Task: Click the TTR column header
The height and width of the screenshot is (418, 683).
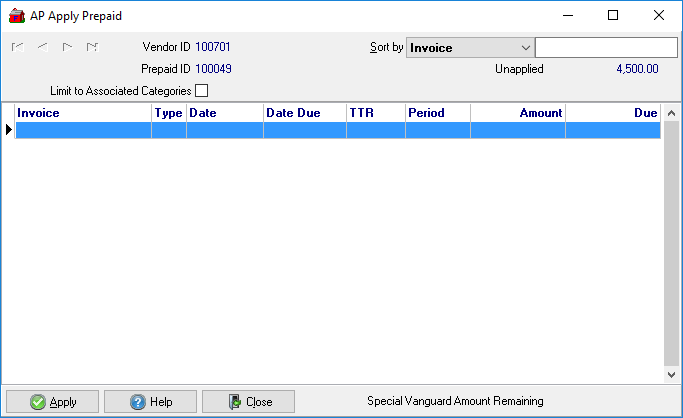Action: click(x=375, y=113)
